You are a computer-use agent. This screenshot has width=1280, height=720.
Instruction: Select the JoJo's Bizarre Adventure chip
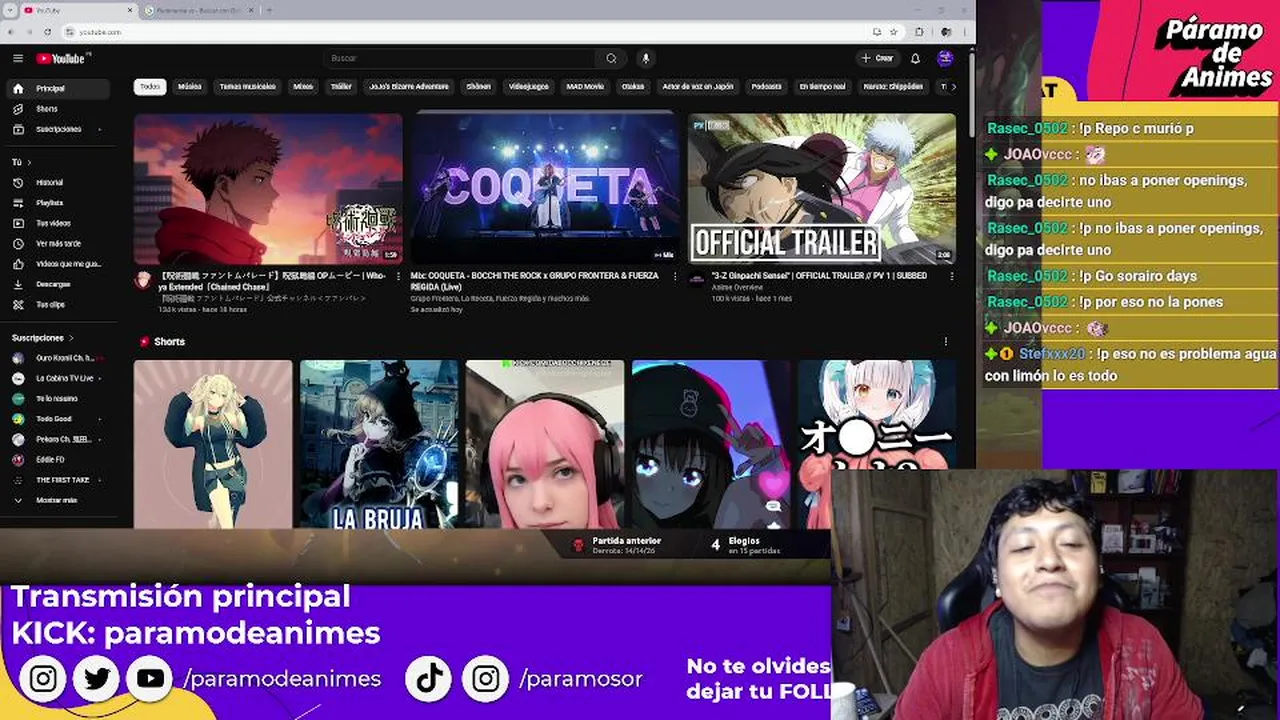point(409,87)
